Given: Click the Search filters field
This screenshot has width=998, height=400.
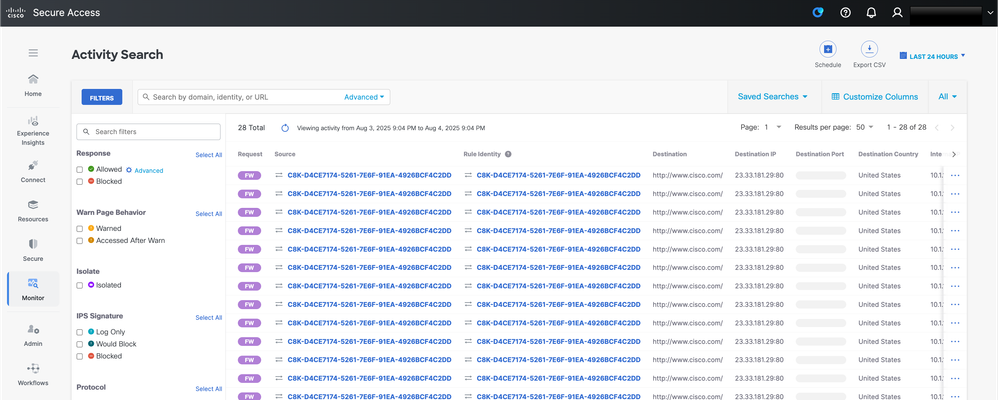Looking at the screenshot, I should click(148, 132).
